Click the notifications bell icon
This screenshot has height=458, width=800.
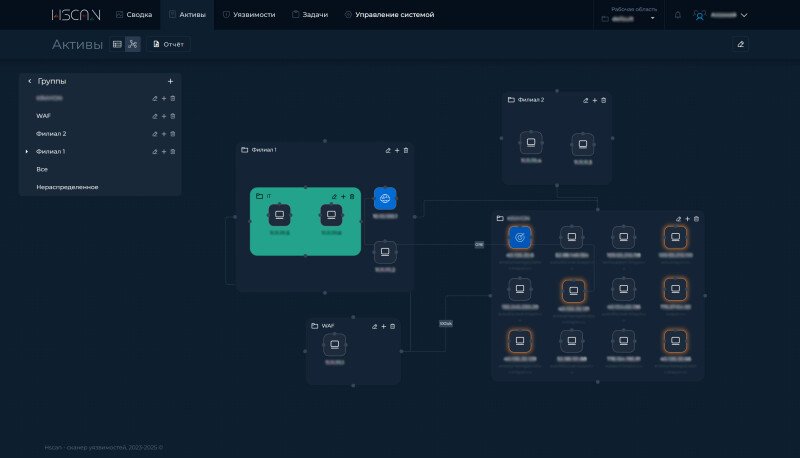click(677, 15)
